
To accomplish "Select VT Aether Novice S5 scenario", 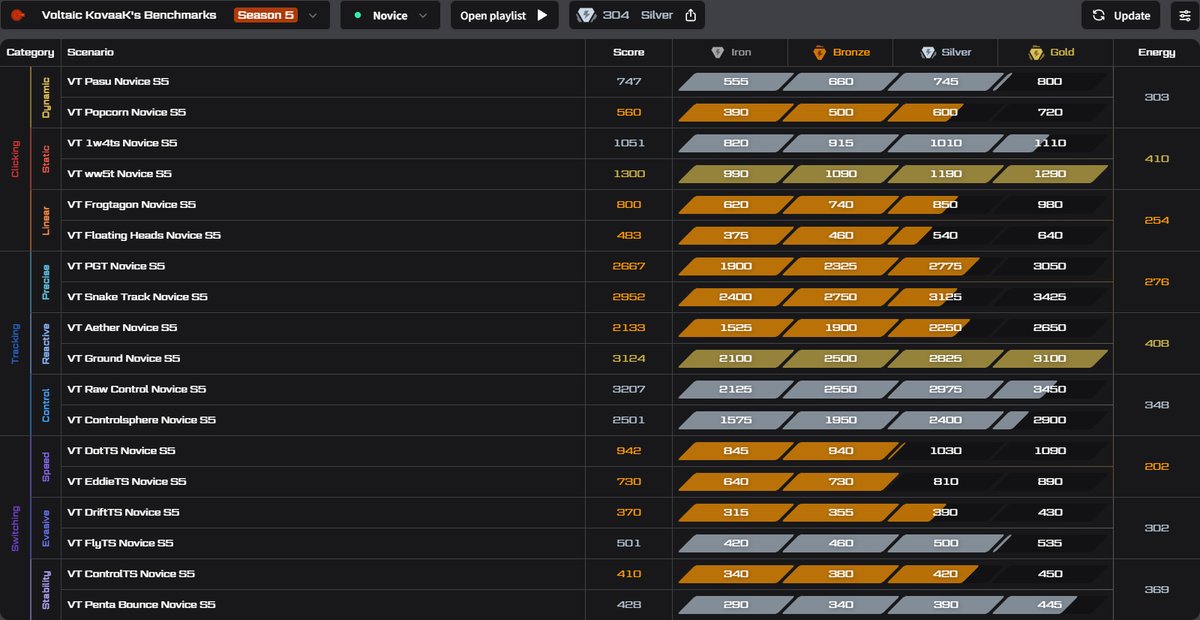I will (122, 328).
